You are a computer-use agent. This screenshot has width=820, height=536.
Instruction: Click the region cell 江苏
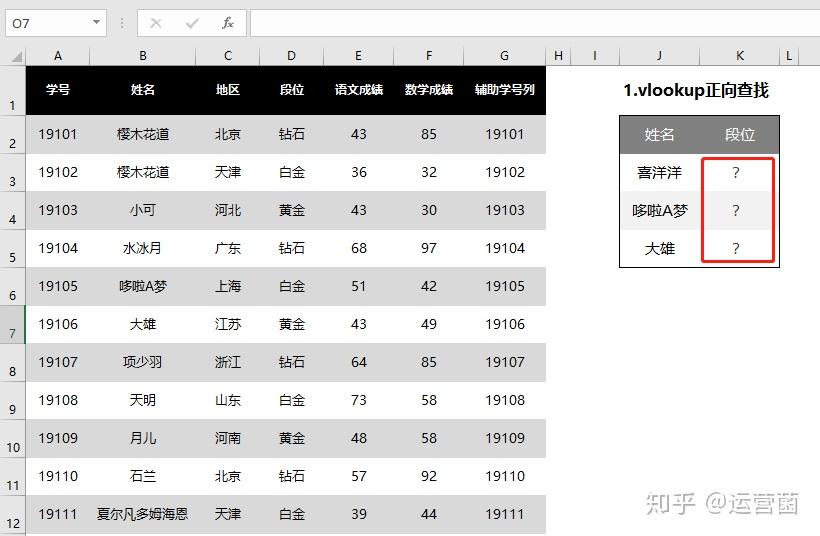[227, 324]
